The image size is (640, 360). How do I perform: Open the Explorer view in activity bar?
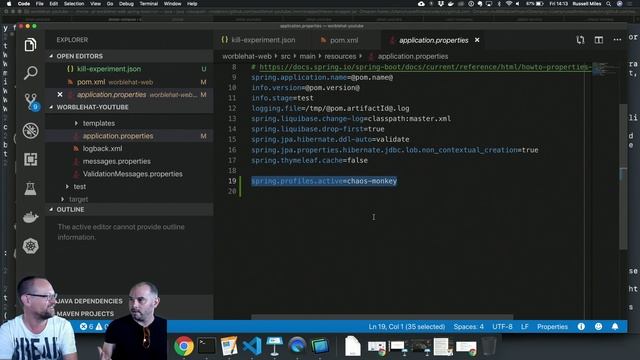30,44
